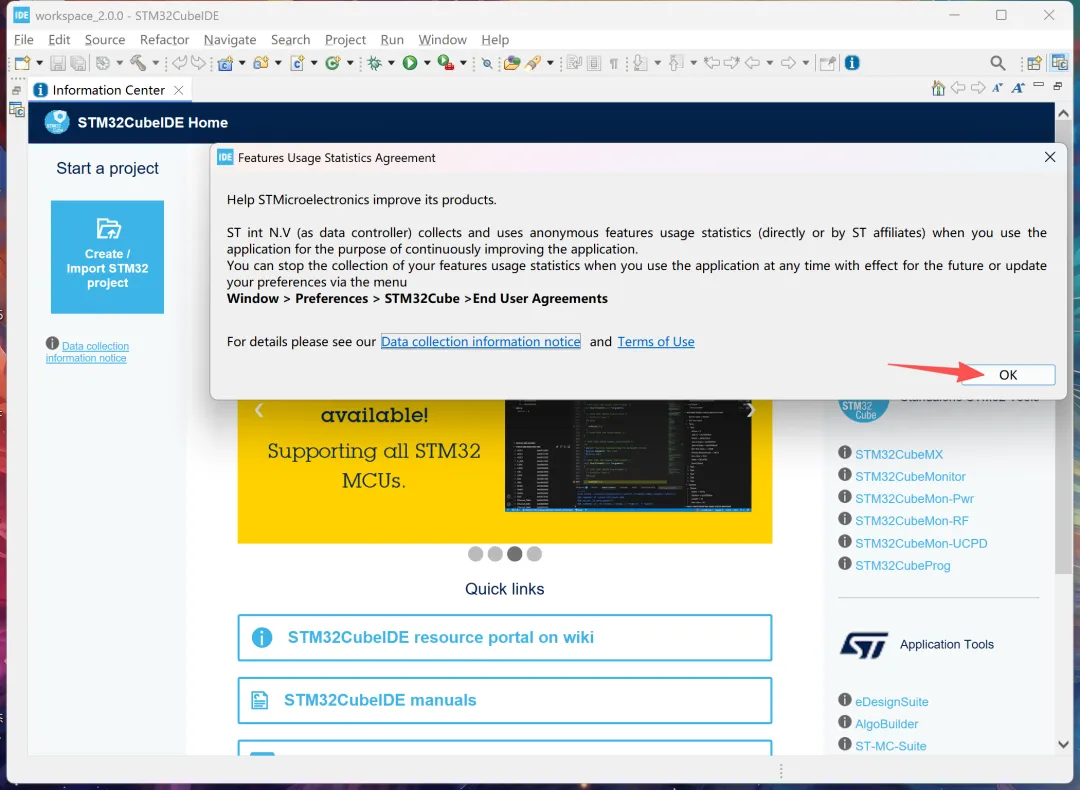Image resolution: width=1080 pixels, height=790 pixels.
Task: Open the Project menu
Action: click(345, 40)
